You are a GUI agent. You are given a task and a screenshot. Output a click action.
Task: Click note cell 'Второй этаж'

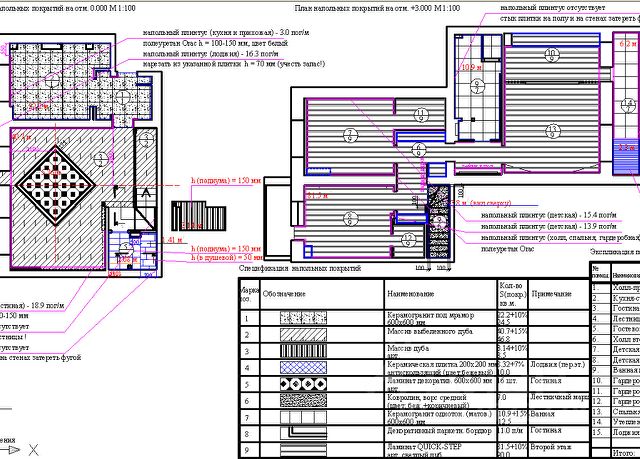click(x=549, y=447)
